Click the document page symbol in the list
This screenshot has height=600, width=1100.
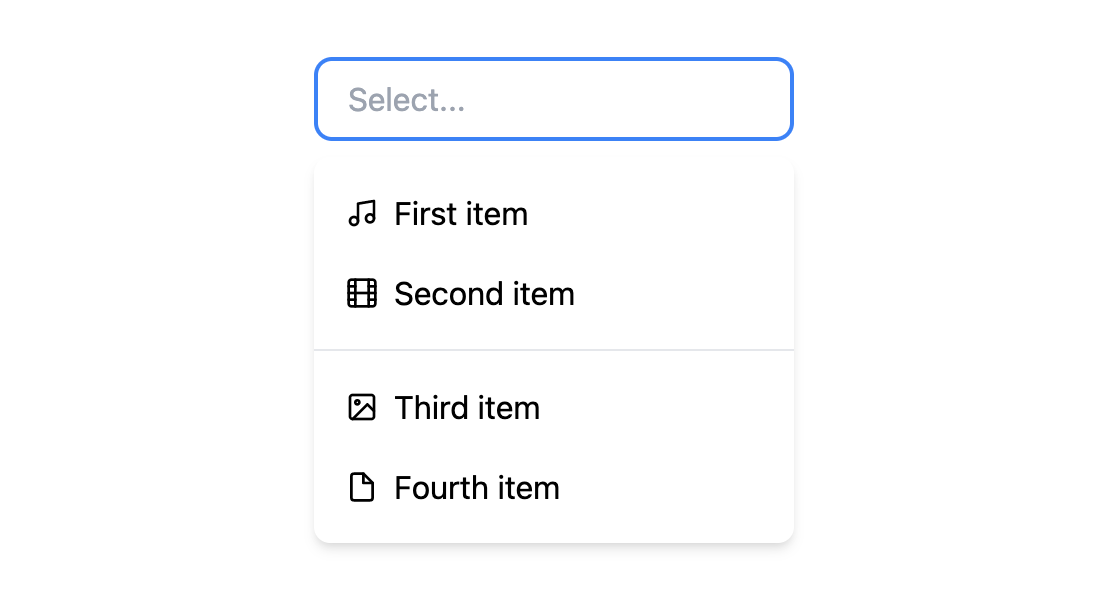(x=362, y=487)
